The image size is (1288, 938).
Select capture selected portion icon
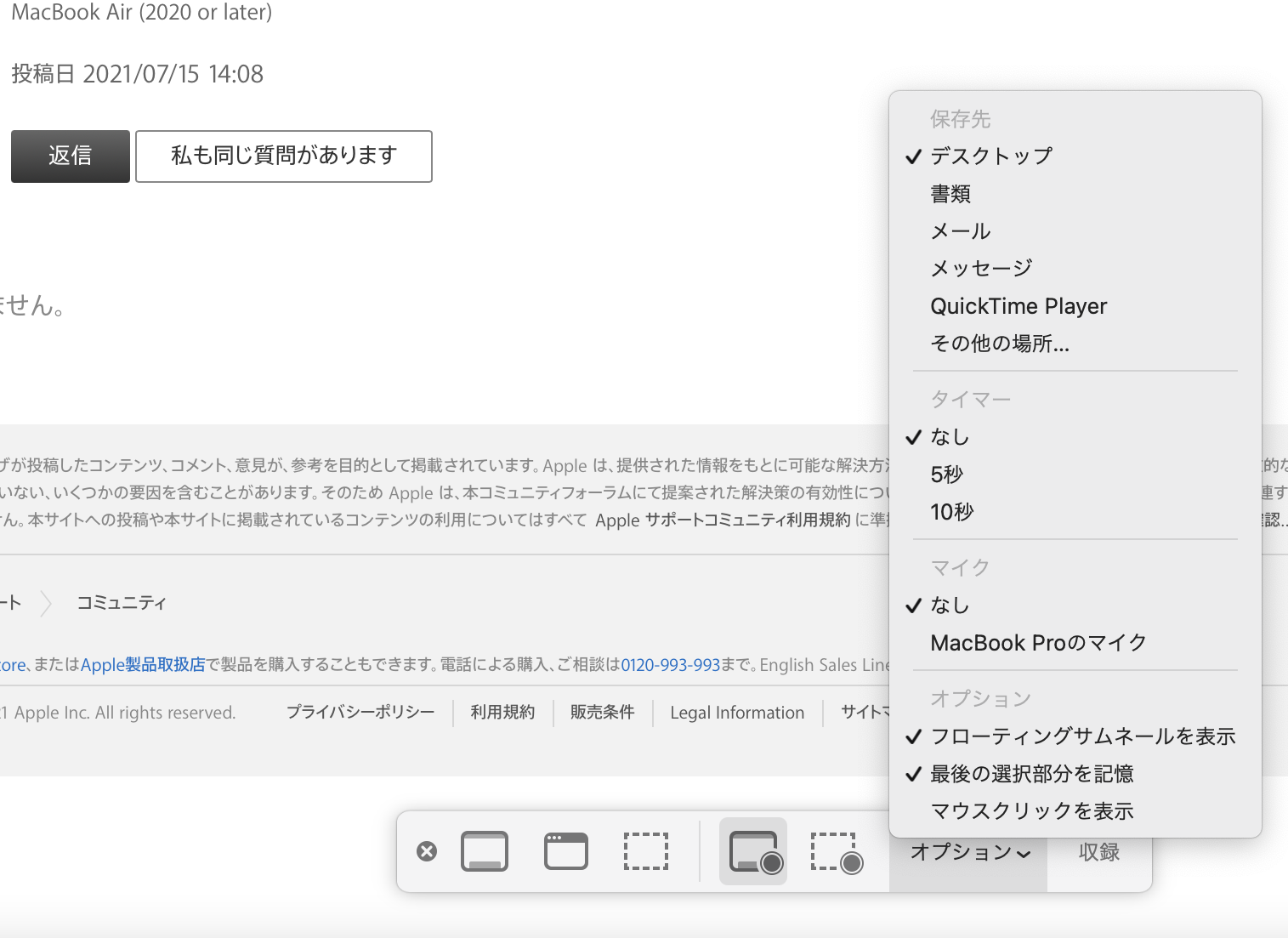tap(646, 851)
